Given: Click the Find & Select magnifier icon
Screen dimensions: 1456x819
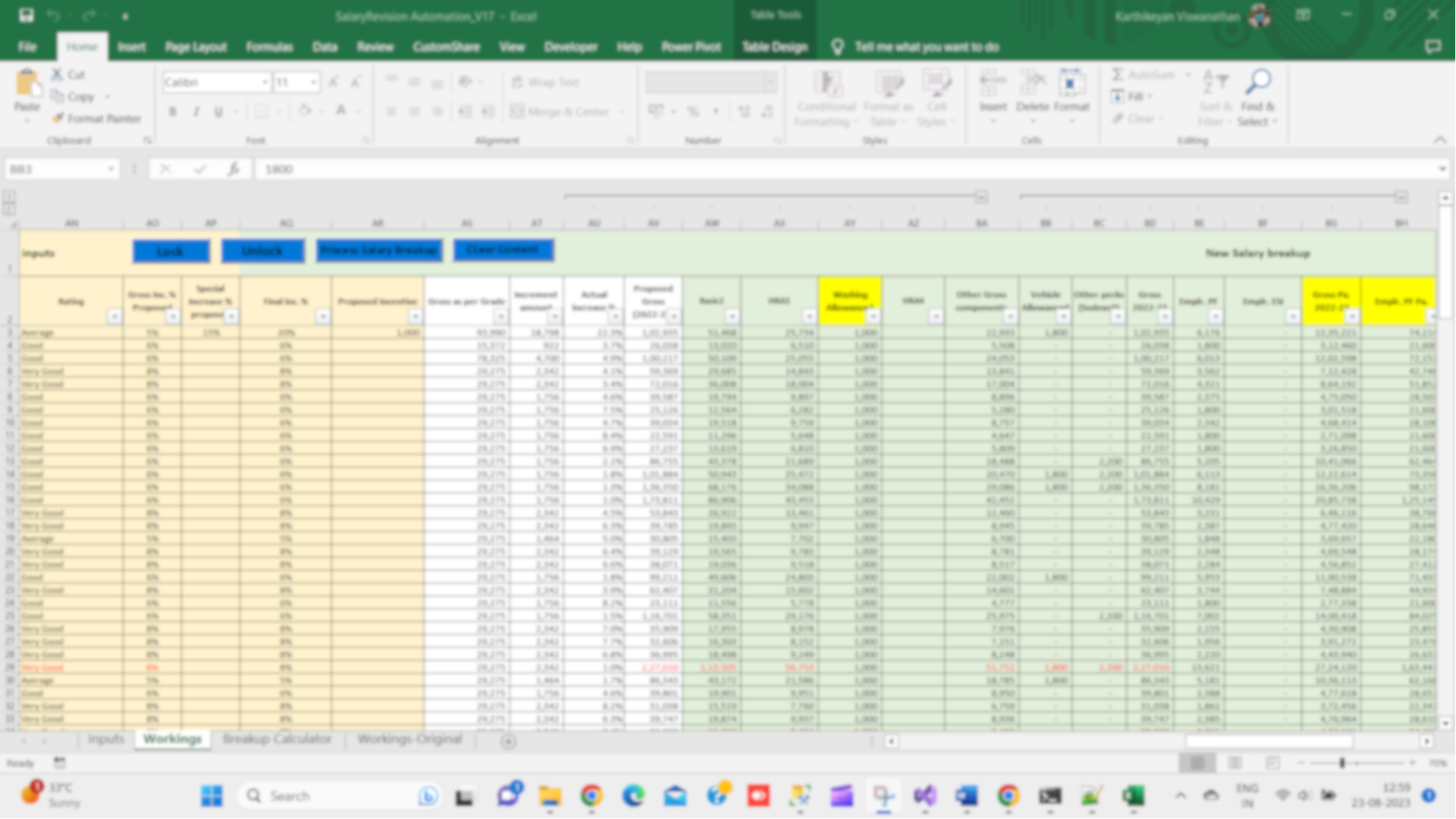Looking at the screenshot, I should (x=1258, y=82).
